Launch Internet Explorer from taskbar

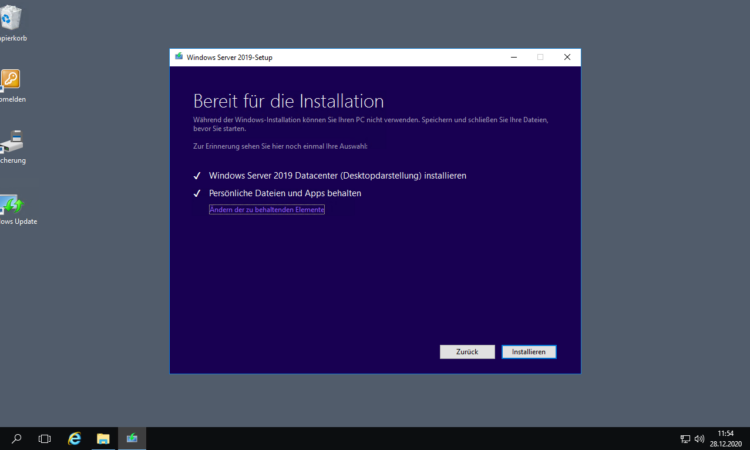pyautogui.click(x=74, y=439)
